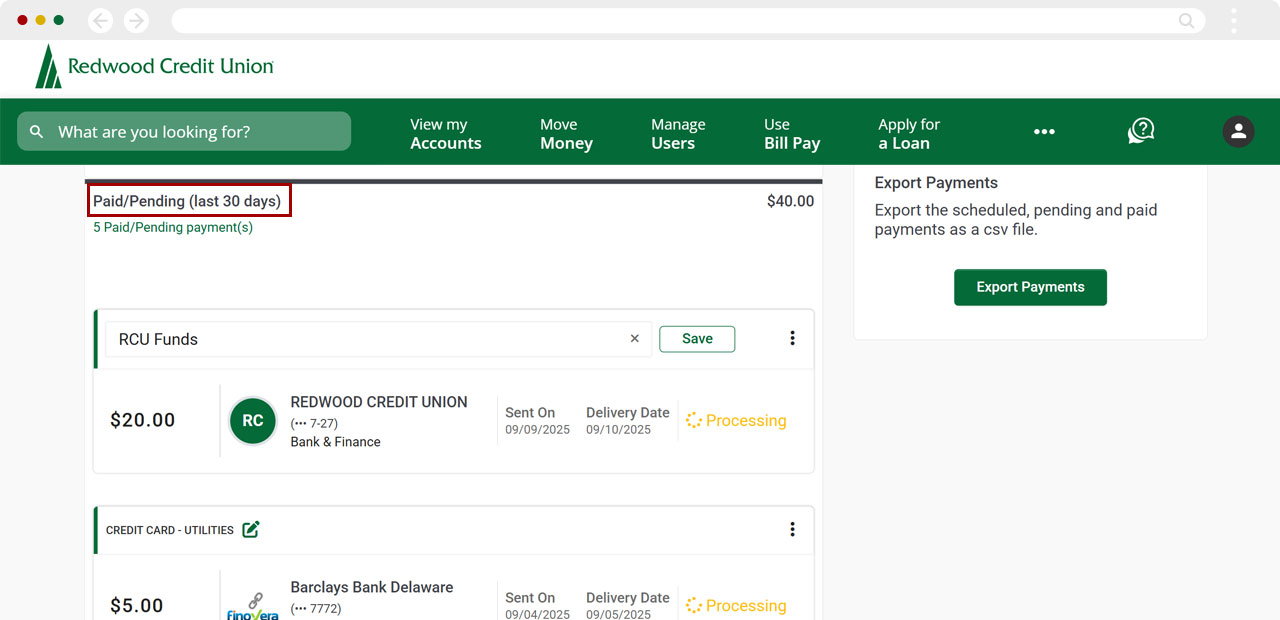Expand the more options ellipsis in navigation bar

(1044, 132)
